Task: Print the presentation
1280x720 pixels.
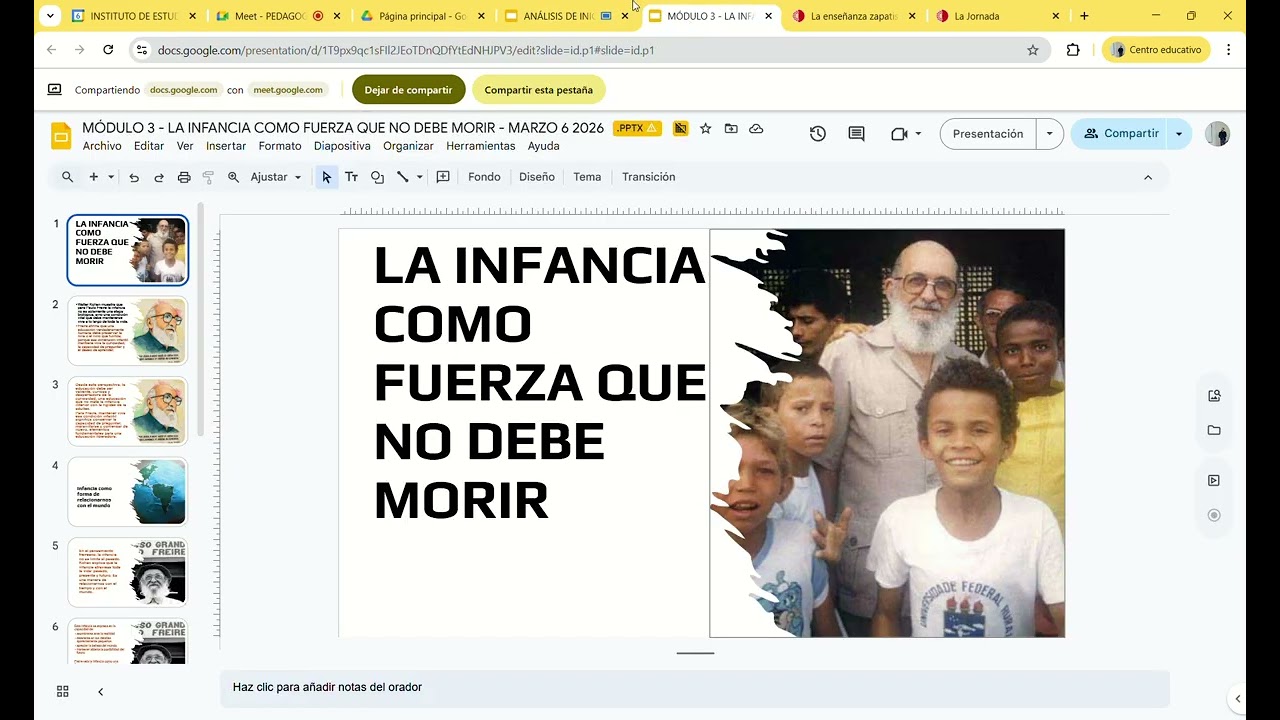Action: click(x=184, y=177)
